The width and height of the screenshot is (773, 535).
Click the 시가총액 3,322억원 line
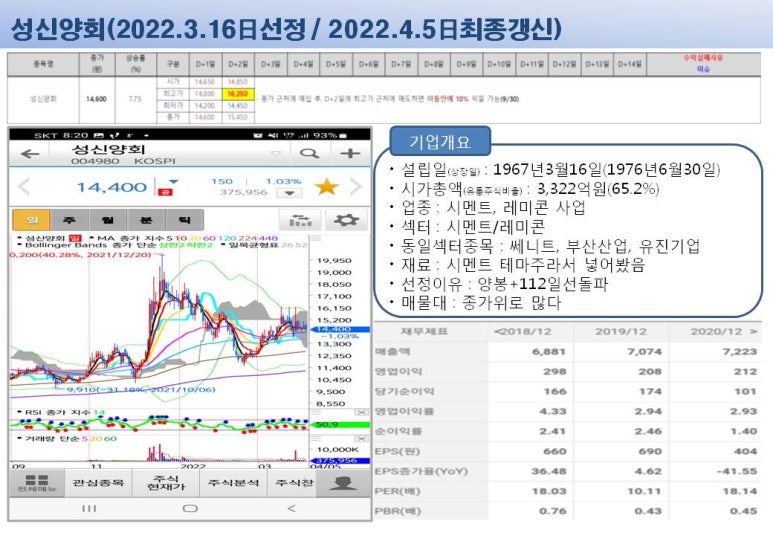pyautogui.click(x=530, y=189)
